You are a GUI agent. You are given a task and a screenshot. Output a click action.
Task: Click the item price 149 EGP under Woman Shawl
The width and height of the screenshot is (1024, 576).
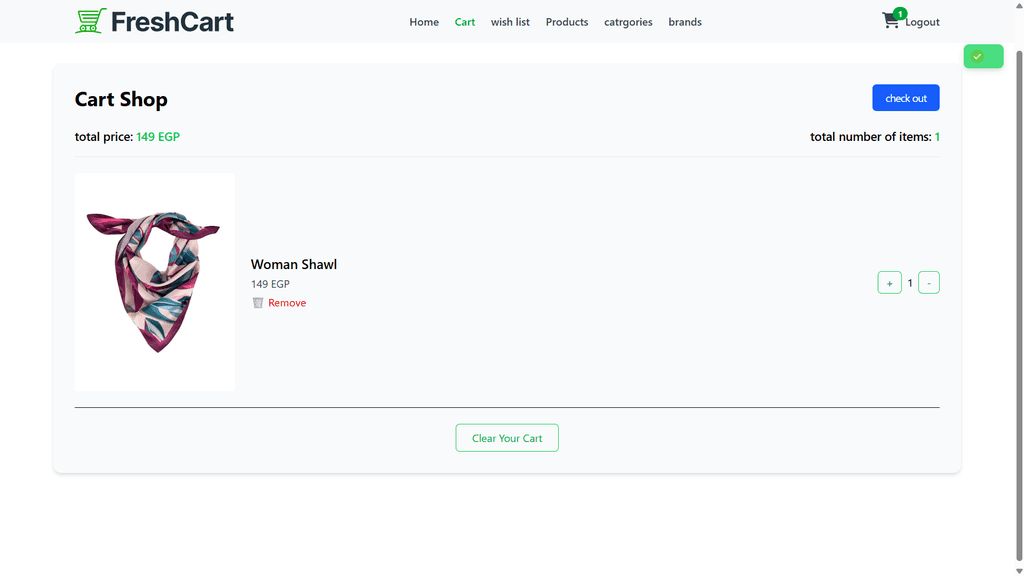pos(270,284)
